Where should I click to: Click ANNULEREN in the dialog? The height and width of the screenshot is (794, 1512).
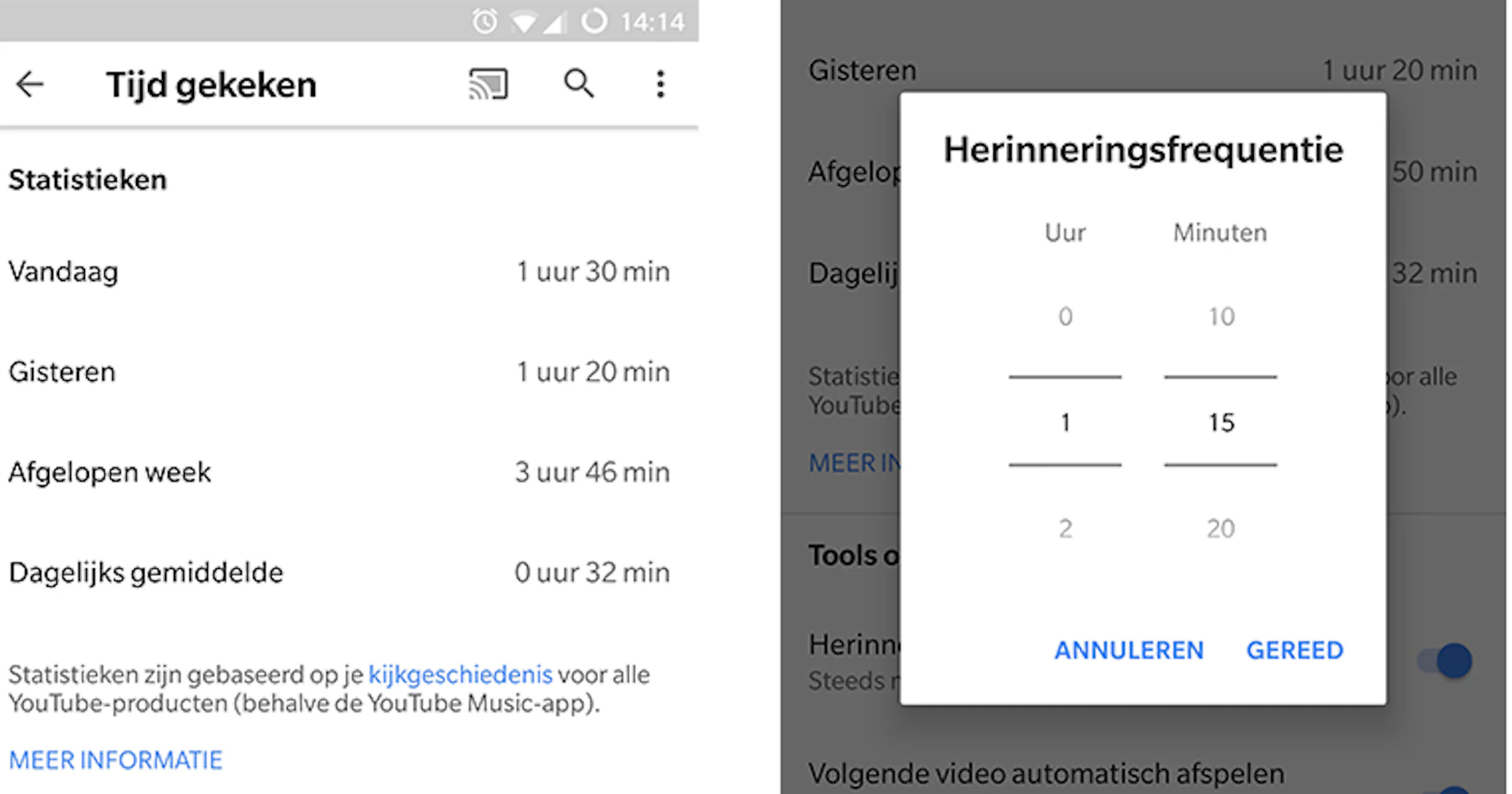tap(1129, 650)
